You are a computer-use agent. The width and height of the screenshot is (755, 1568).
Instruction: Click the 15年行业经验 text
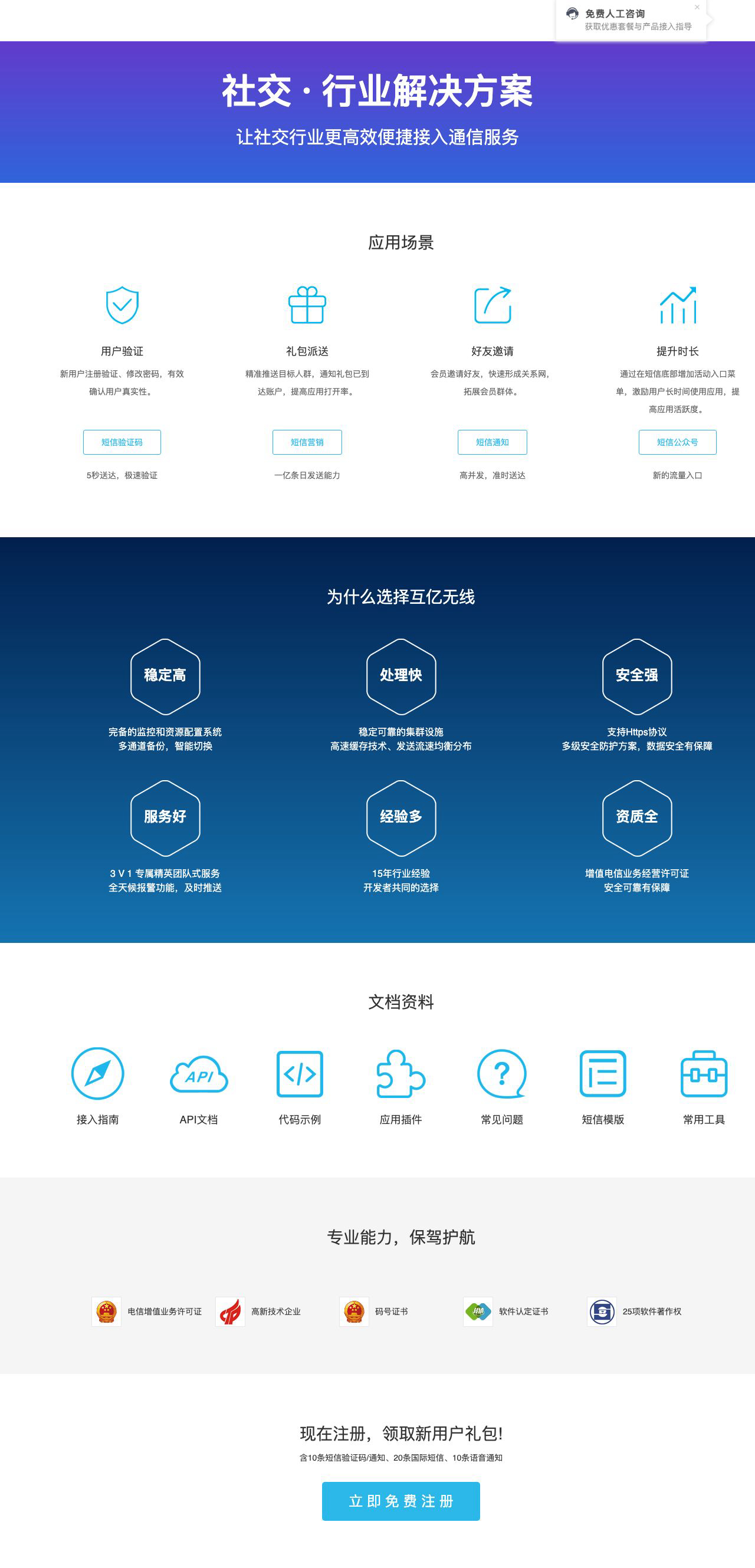[x=401, y=873]
